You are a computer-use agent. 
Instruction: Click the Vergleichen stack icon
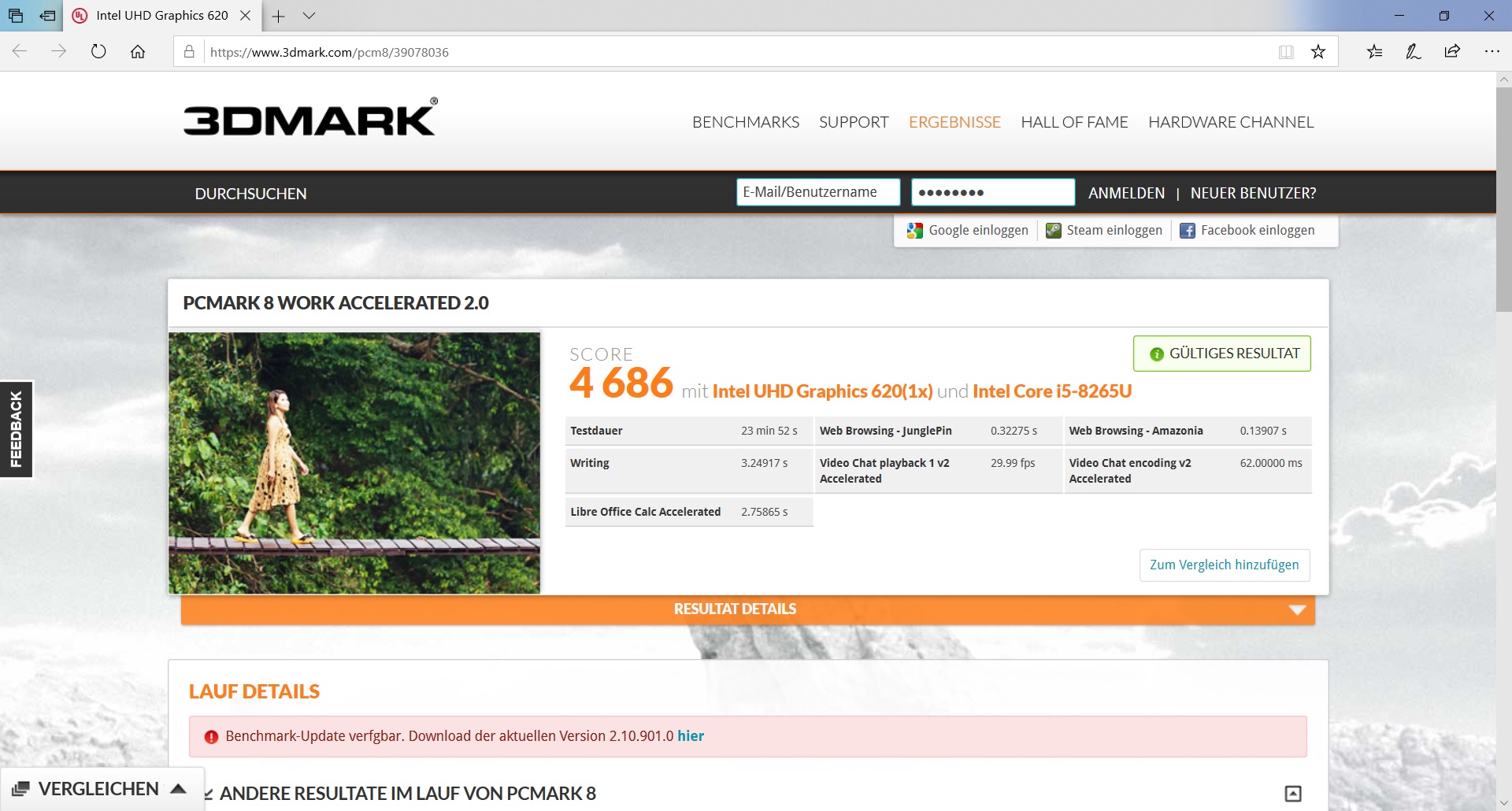coord(21,789)
